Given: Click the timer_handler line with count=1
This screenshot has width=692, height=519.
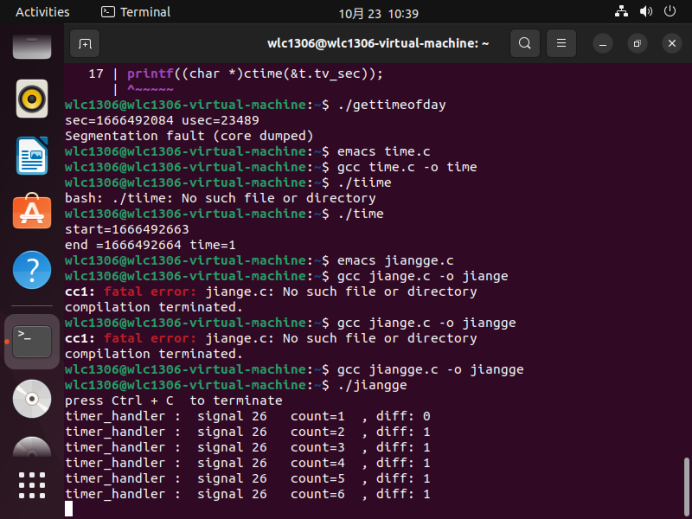Looking at the screenshot, I should tap(247, 416).
